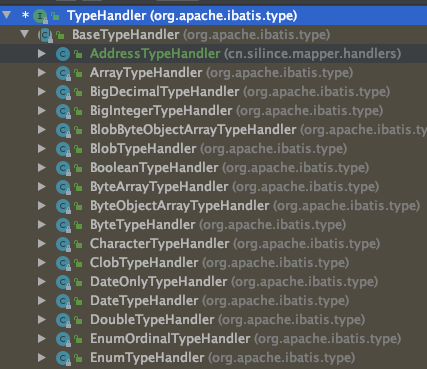Screen dimensions: 427x369
Task: Click the public lock icon beside AddressTypeHandler
Action: coord(78,54)
